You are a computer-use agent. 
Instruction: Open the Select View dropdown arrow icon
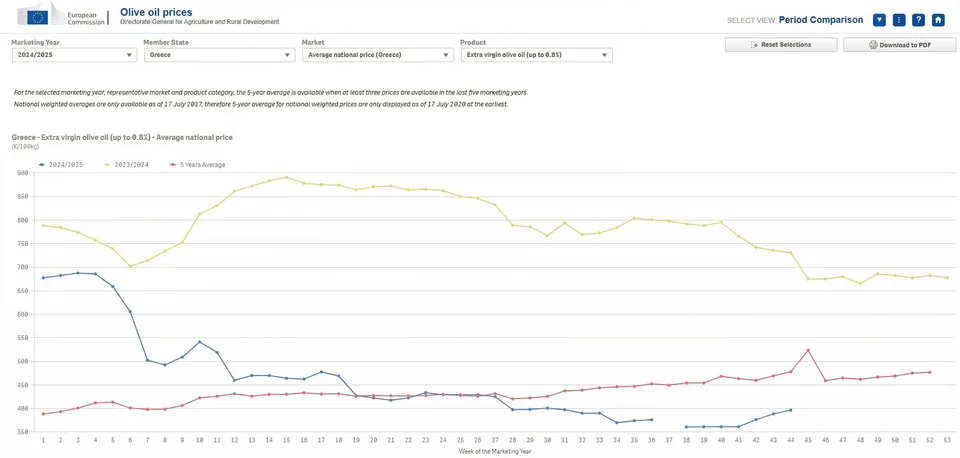point(879,20)
